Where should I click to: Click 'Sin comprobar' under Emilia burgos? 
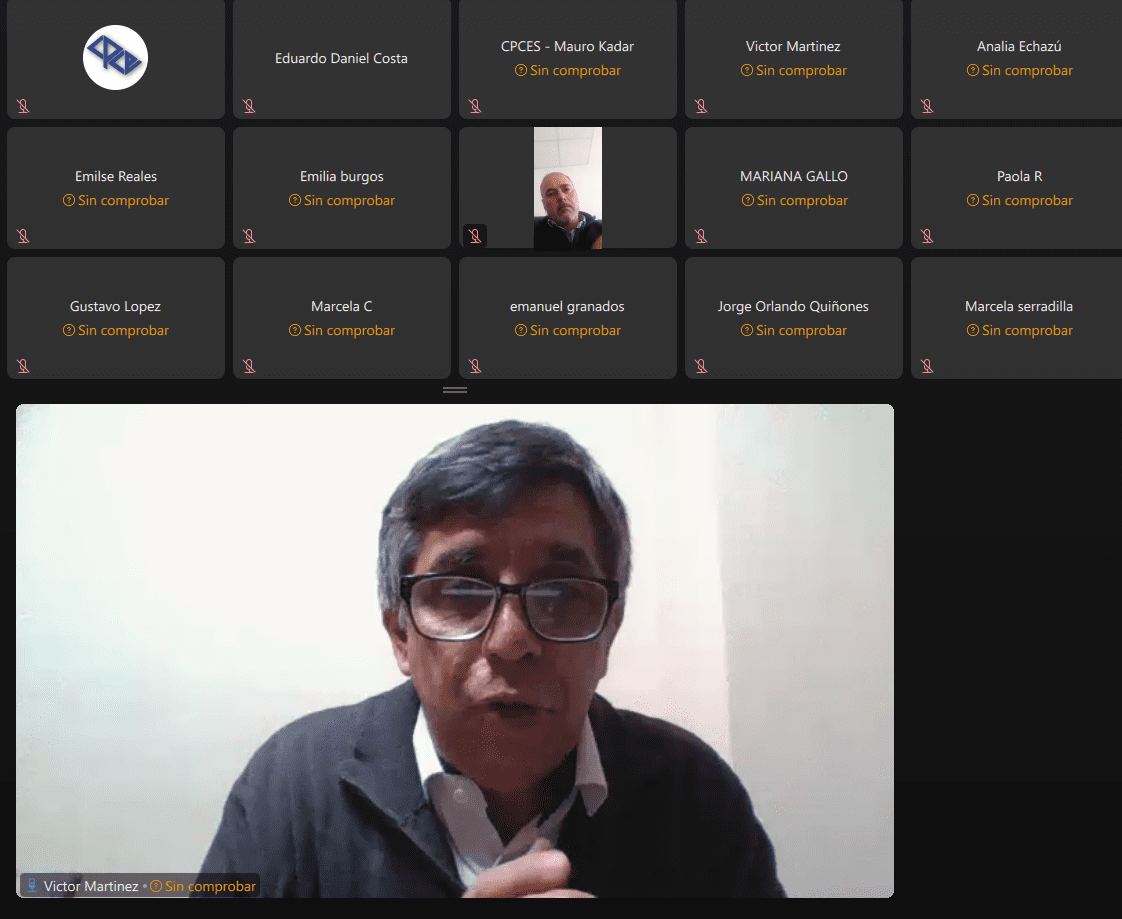coord(349,200)
